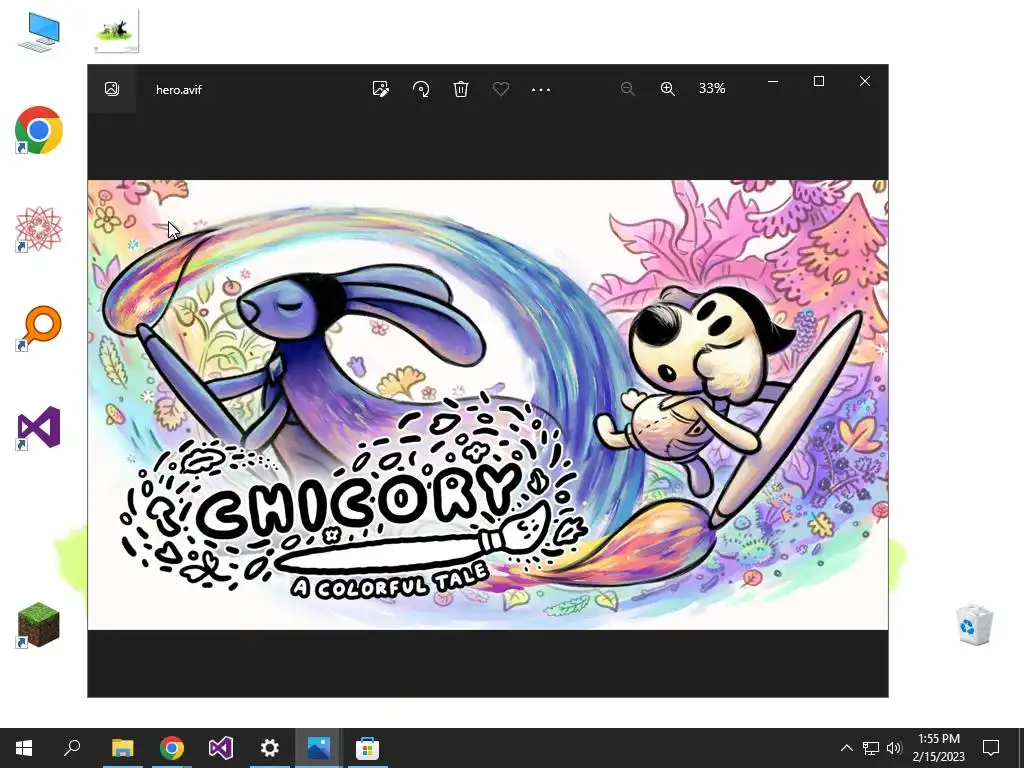The image size is (1024, 768).
Task: Click the hero.avif file name title
Action: pyautogui.click(x=178, y=89)
